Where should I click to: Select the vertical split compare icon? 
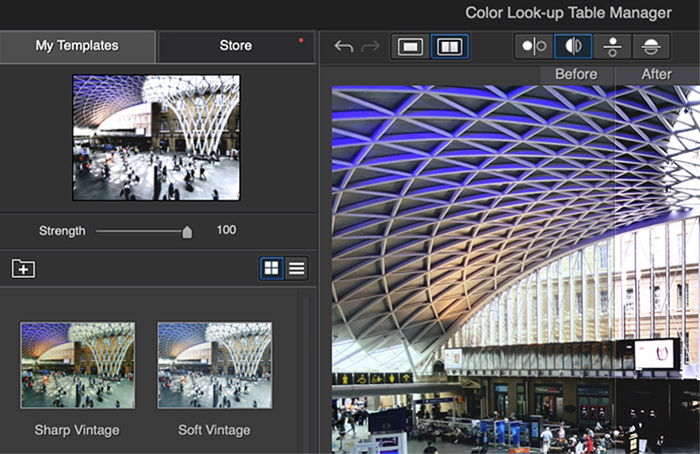[x=573, y=46]
